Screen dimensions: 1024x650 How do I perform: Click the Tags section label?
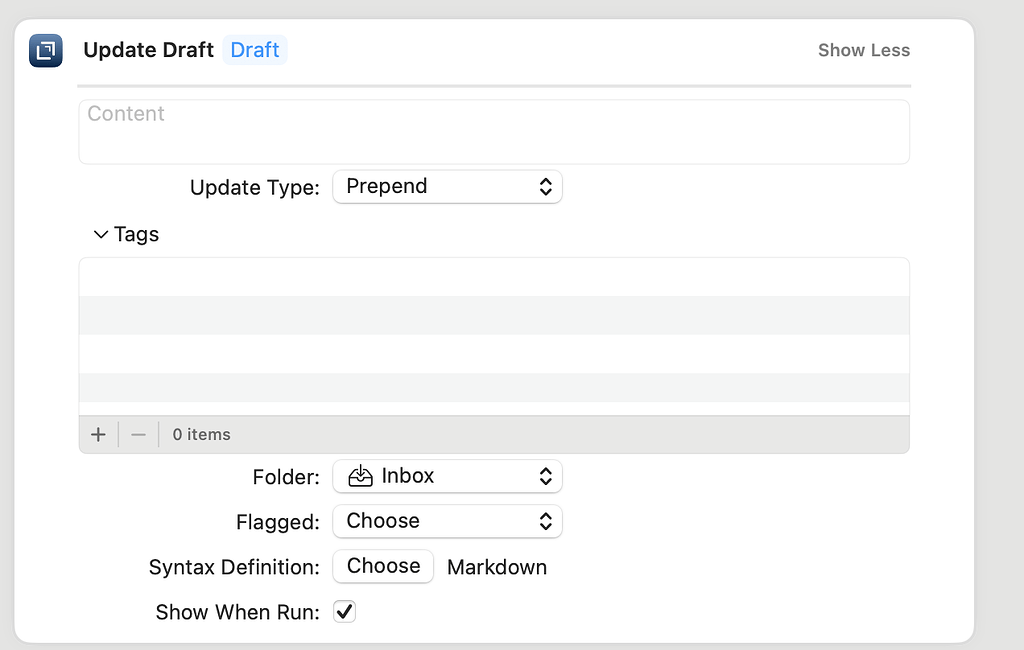coord(136,234)
